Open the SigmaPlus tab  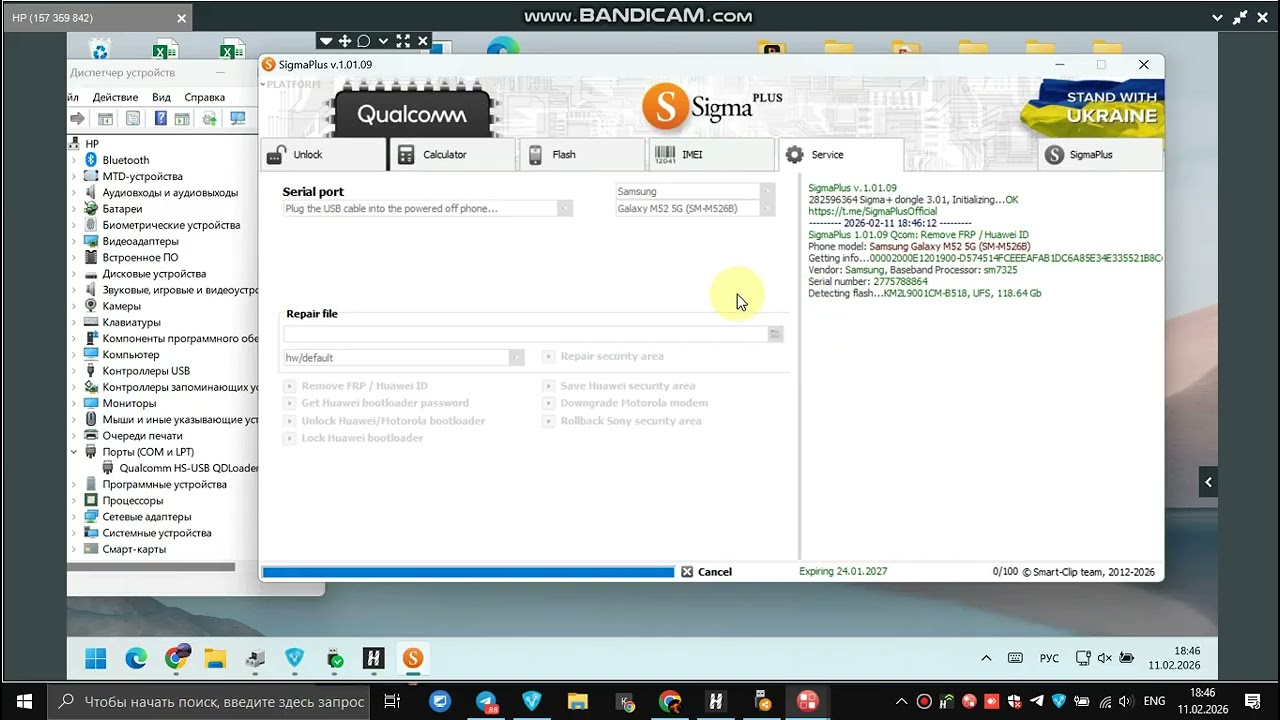pos(1100,155)
